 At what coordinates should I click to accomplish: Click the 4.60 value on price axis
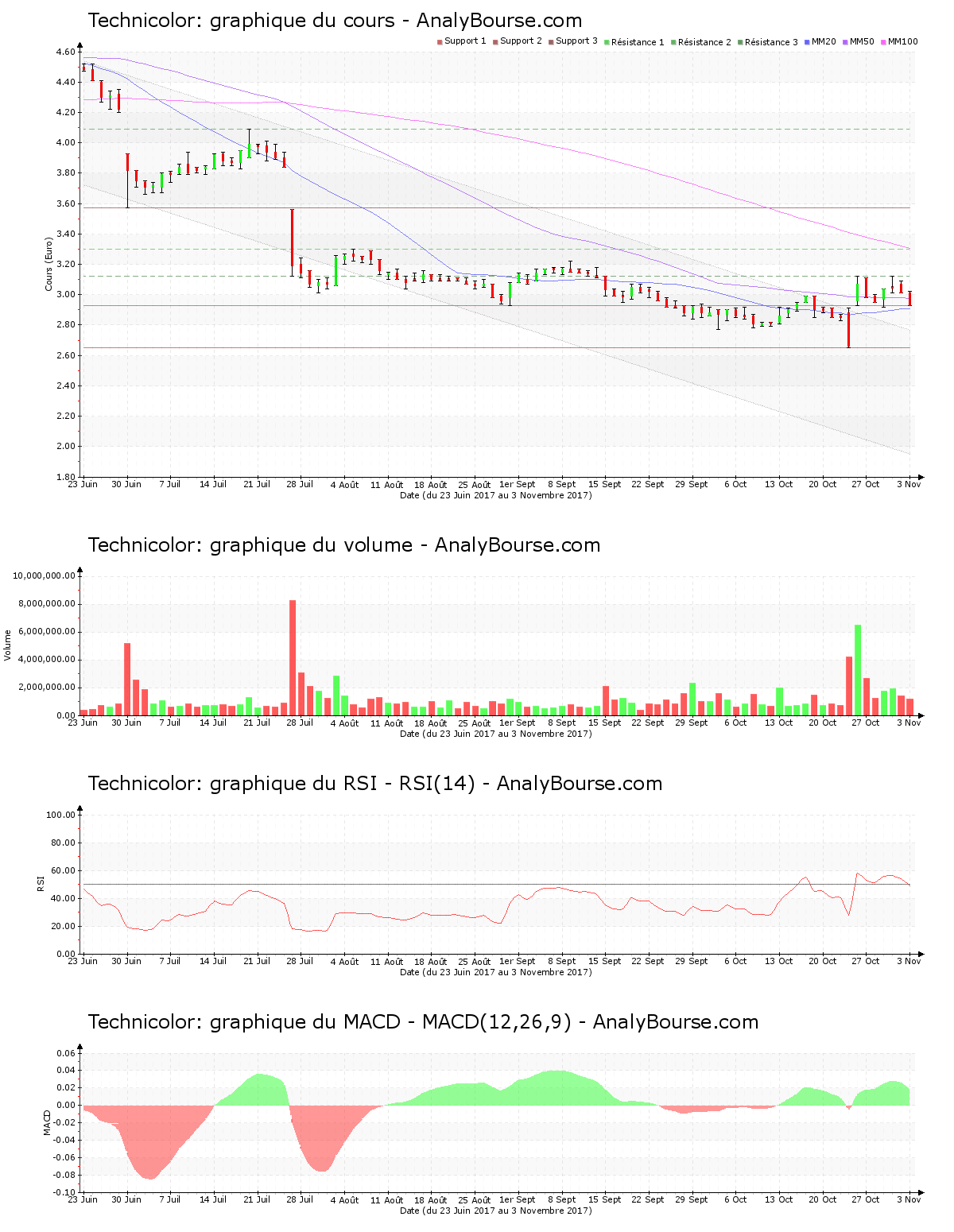66,52
